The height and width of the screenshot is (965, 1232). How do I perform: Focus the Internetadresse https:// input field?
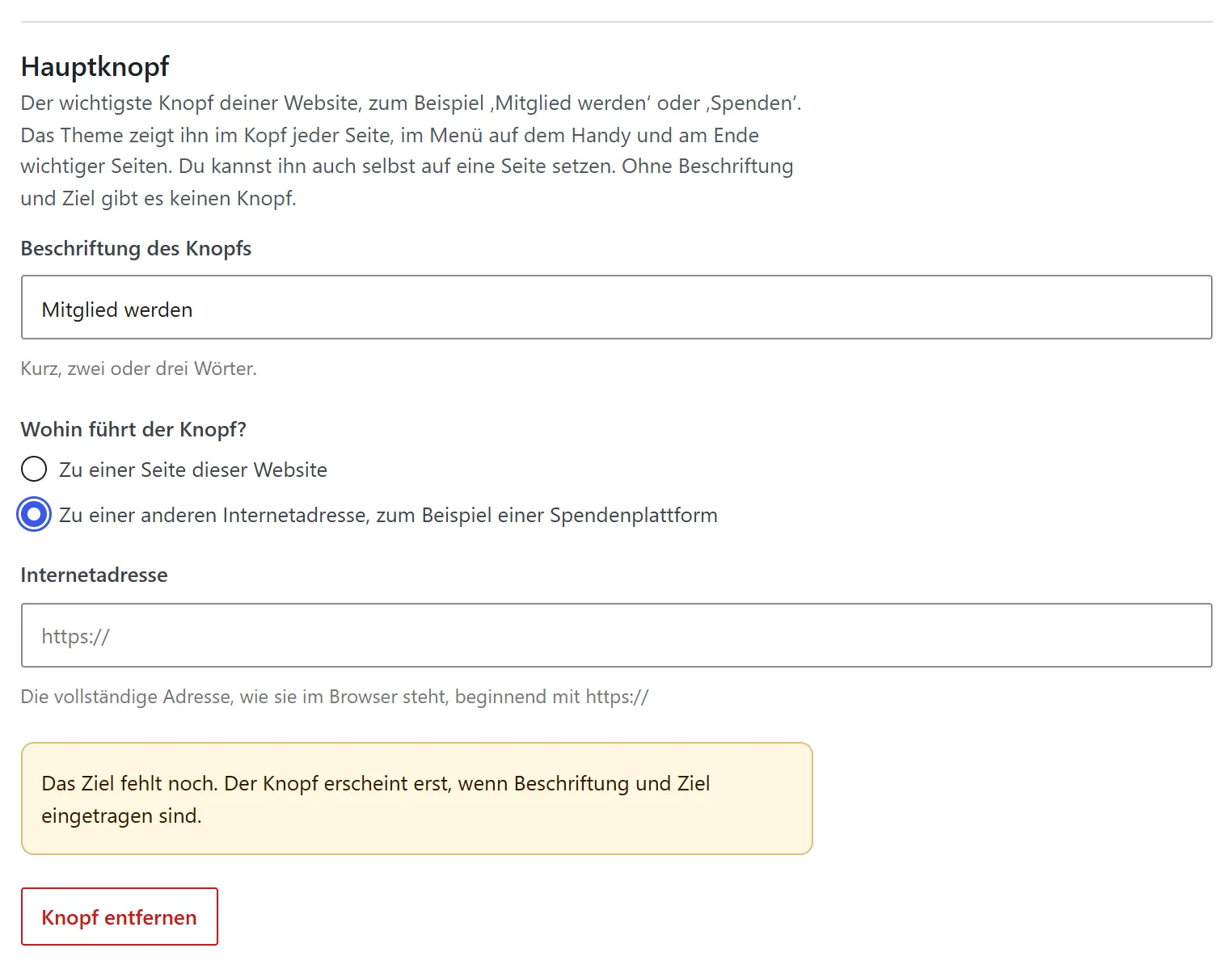[616, 635]
